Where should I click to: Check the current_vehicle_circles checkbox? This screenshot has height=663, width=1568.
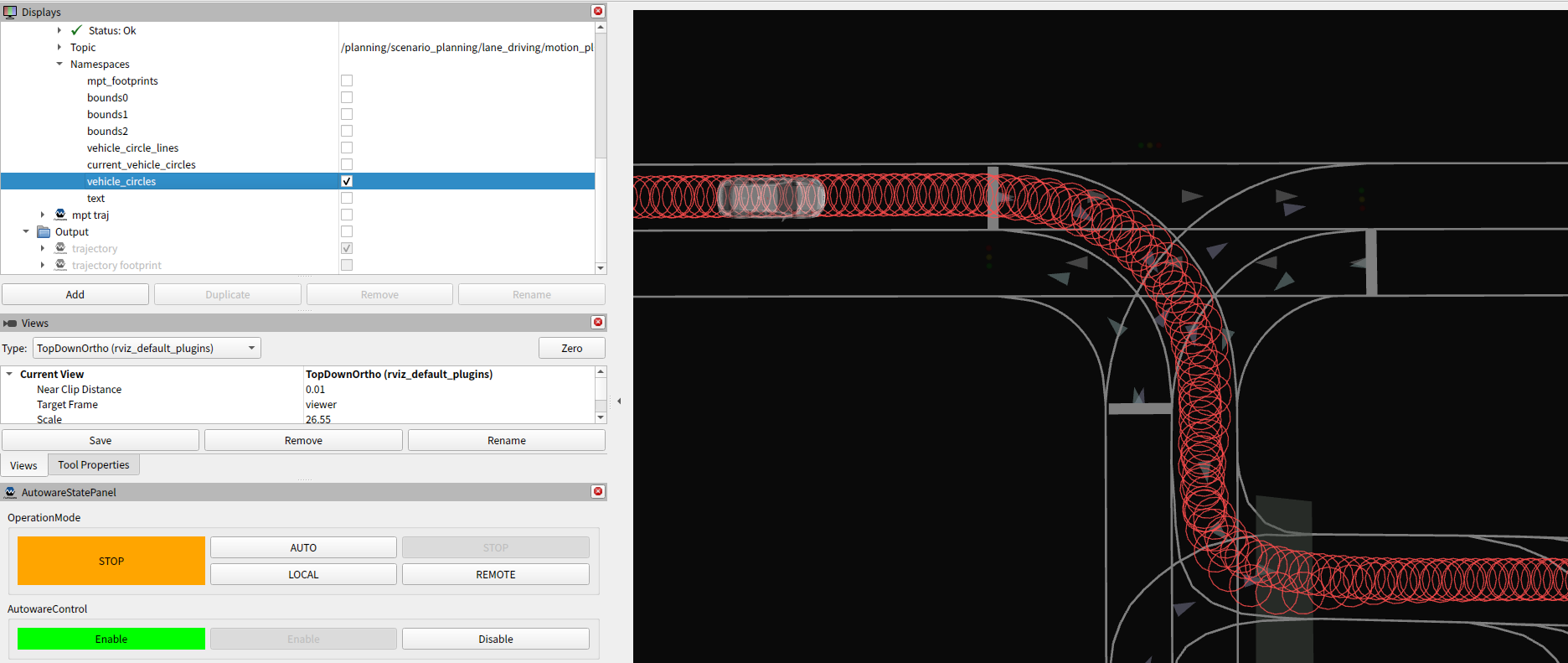point(347,164)
